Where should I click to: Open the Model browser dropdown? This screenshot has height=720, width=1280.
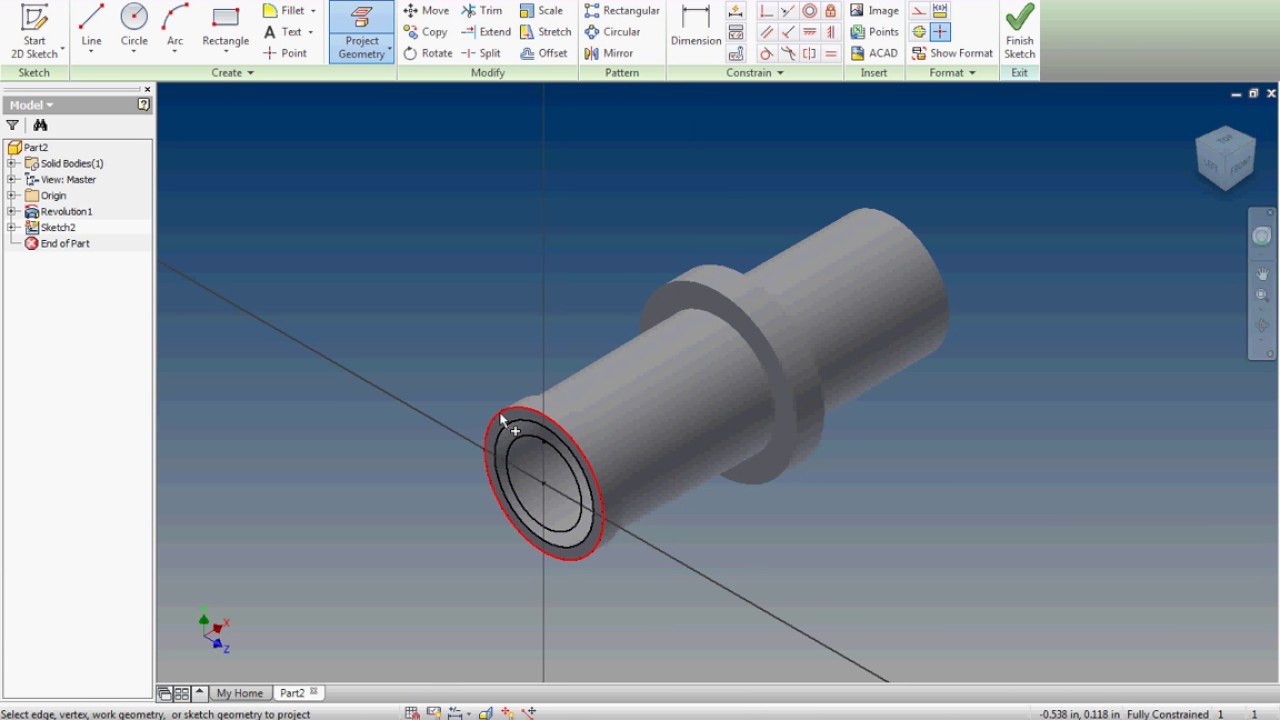point(31,105)
